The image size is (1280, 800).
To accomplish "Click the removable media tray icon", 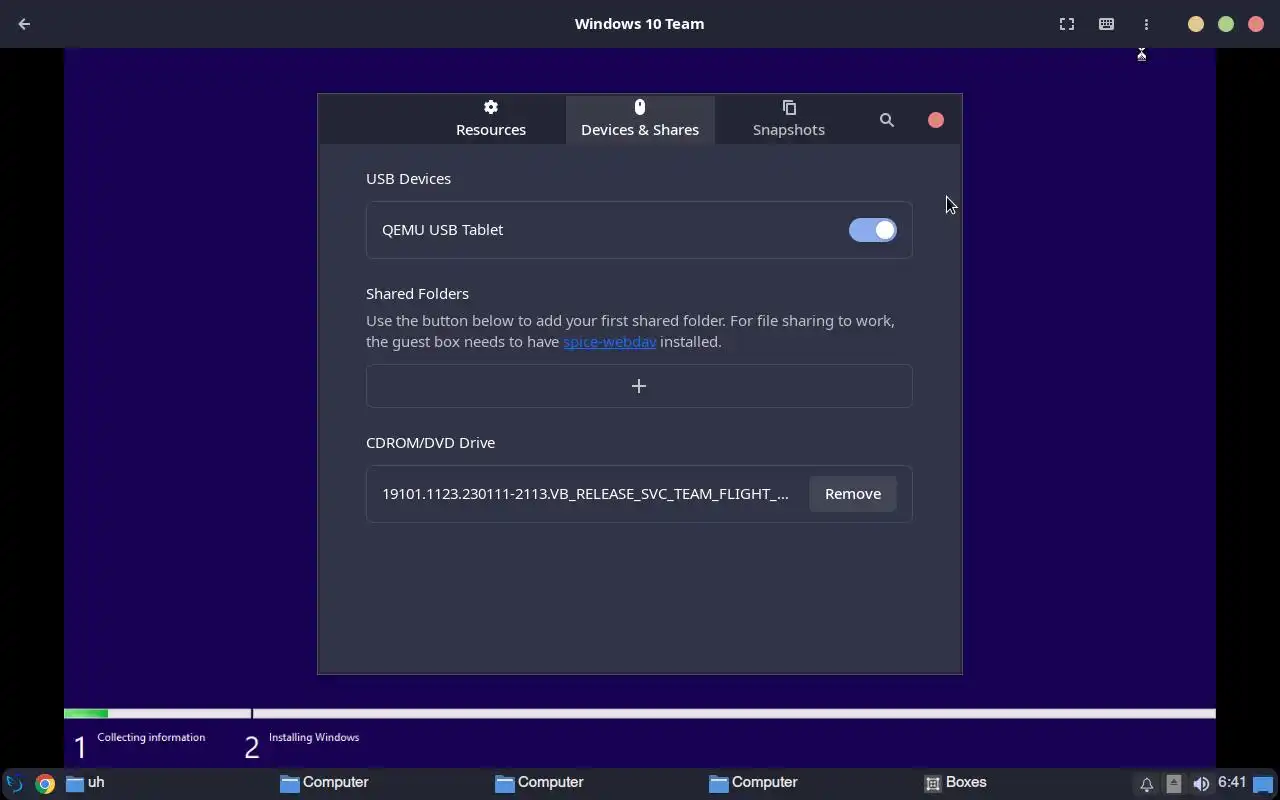I will [1174, 784].
